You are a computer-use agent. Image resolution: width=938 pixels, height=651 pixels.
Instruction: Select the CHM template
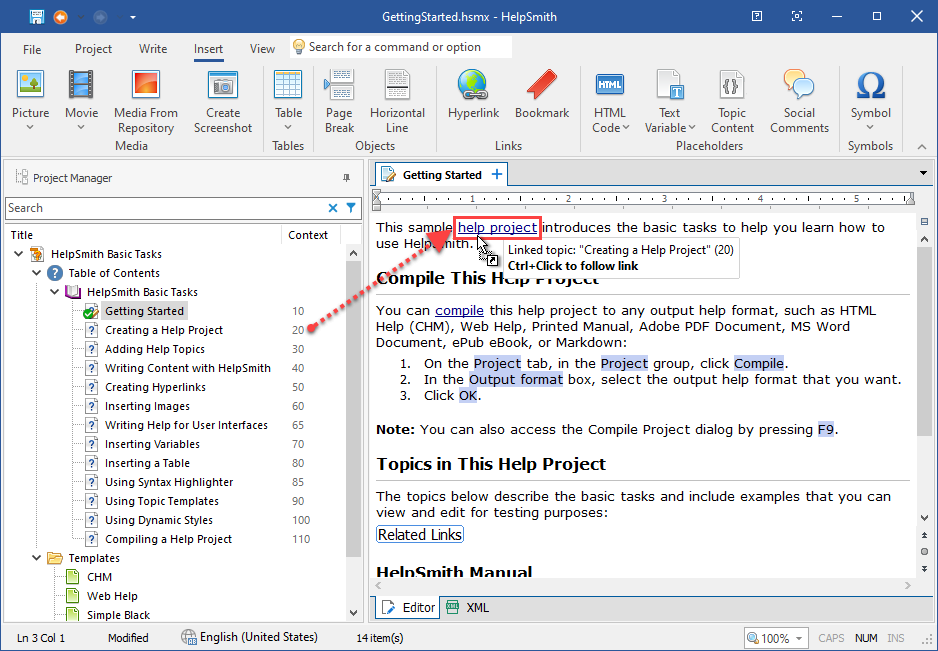[x=99, y=577]
